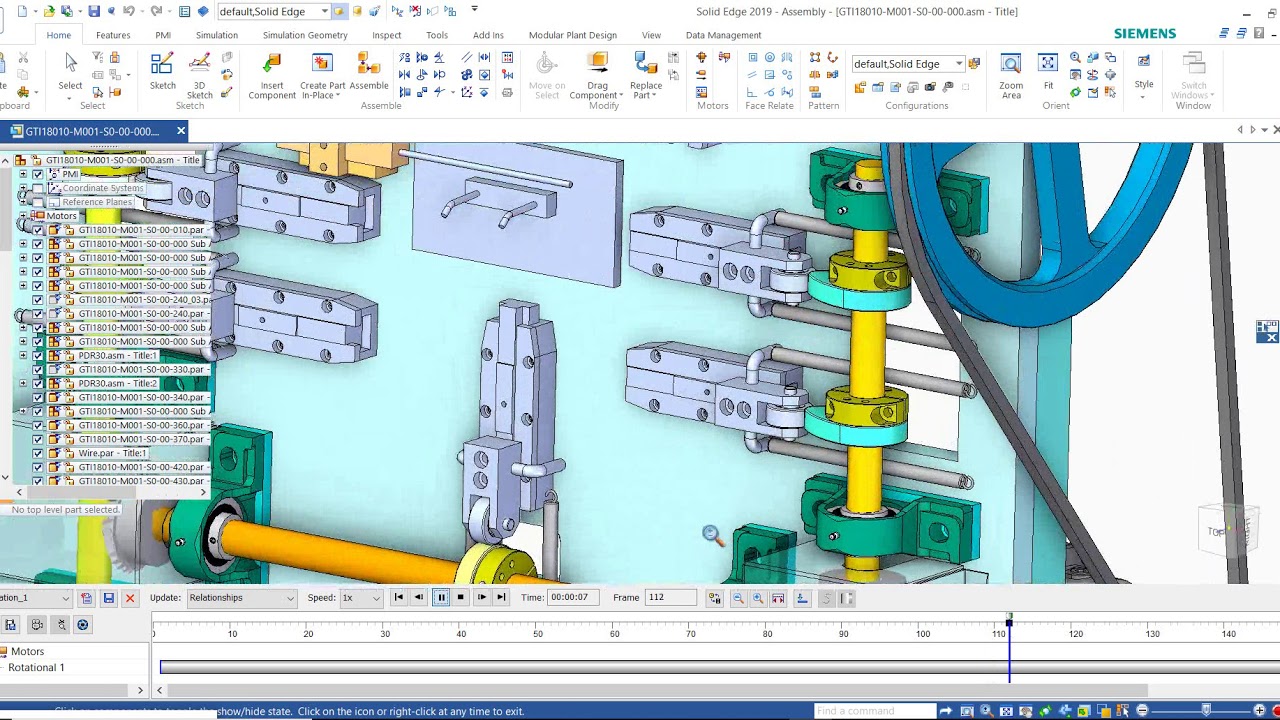1280x720 pixels.
Task: Click the magnifier icon in the Orient group
Action: [x=1075, y=58]
